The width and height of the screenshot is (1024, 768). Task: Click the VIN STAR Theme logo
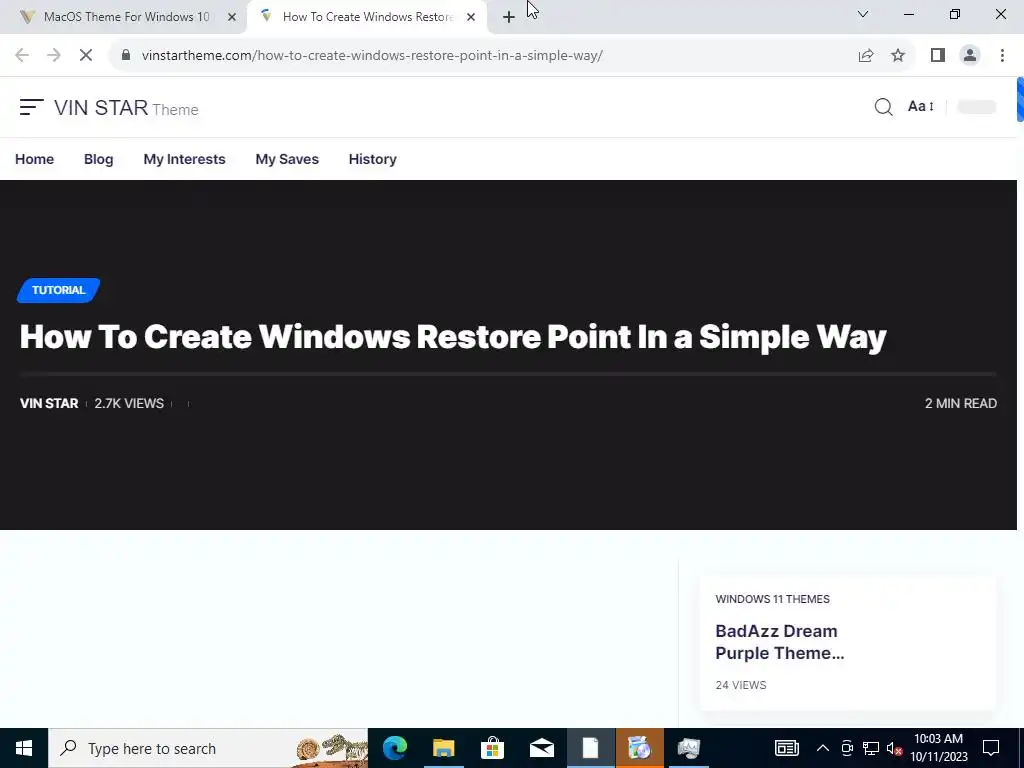[x=126, y=108]
